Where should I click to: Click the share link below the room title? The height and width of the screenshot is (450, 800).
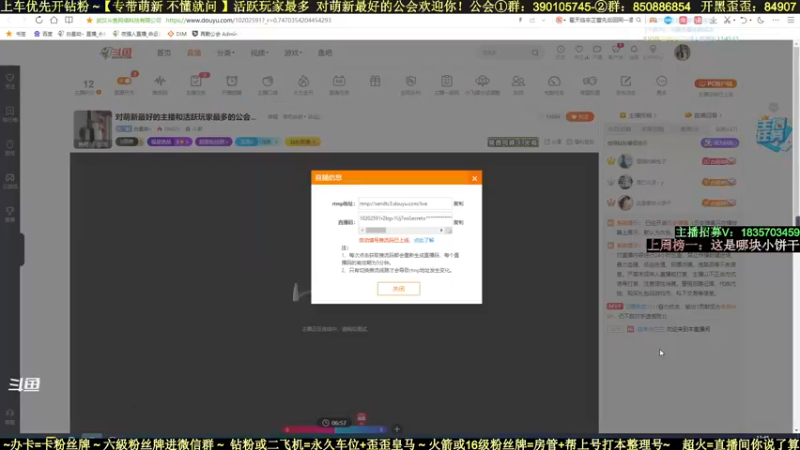coord(553,142)
